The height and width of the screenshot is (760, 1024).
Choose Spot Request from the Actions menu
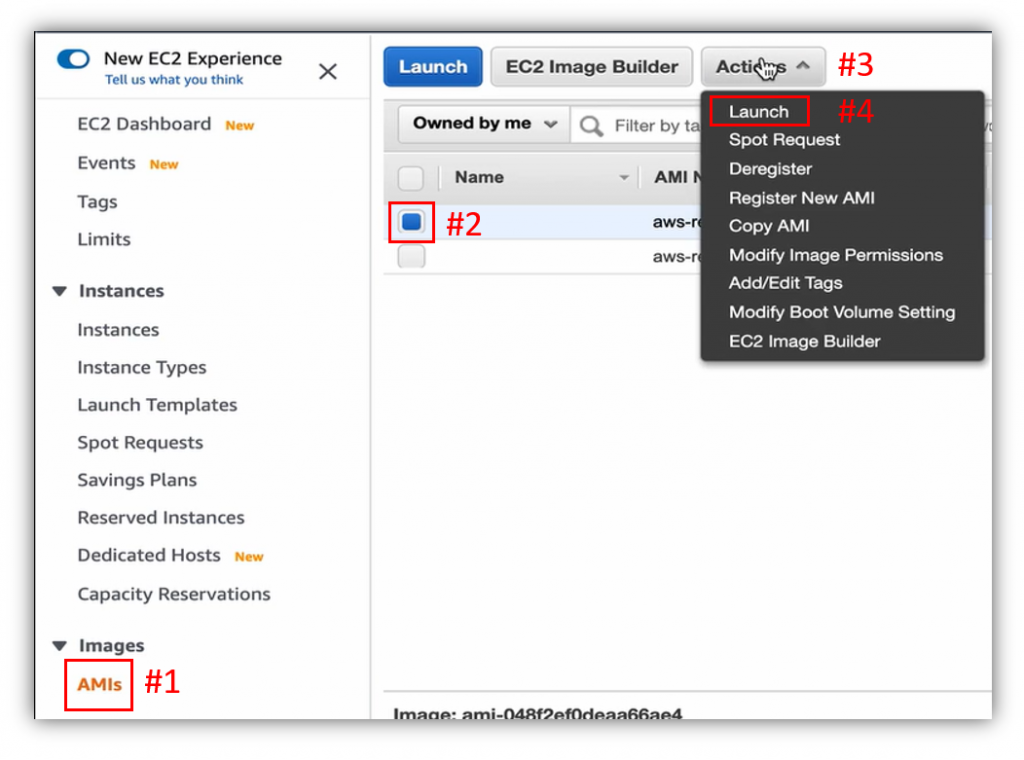tap(784, 140)
